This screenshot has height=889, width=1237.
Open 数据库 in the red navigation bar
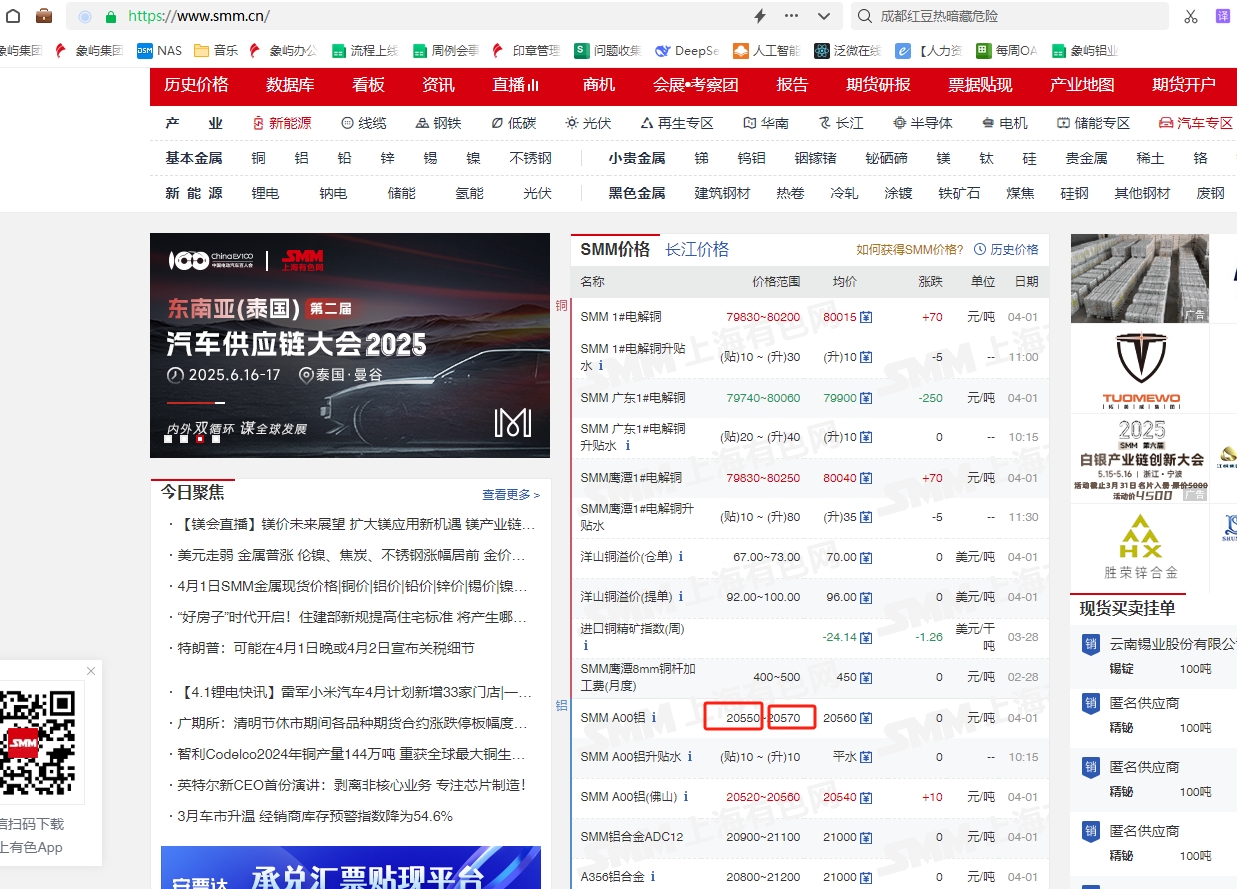290,85
